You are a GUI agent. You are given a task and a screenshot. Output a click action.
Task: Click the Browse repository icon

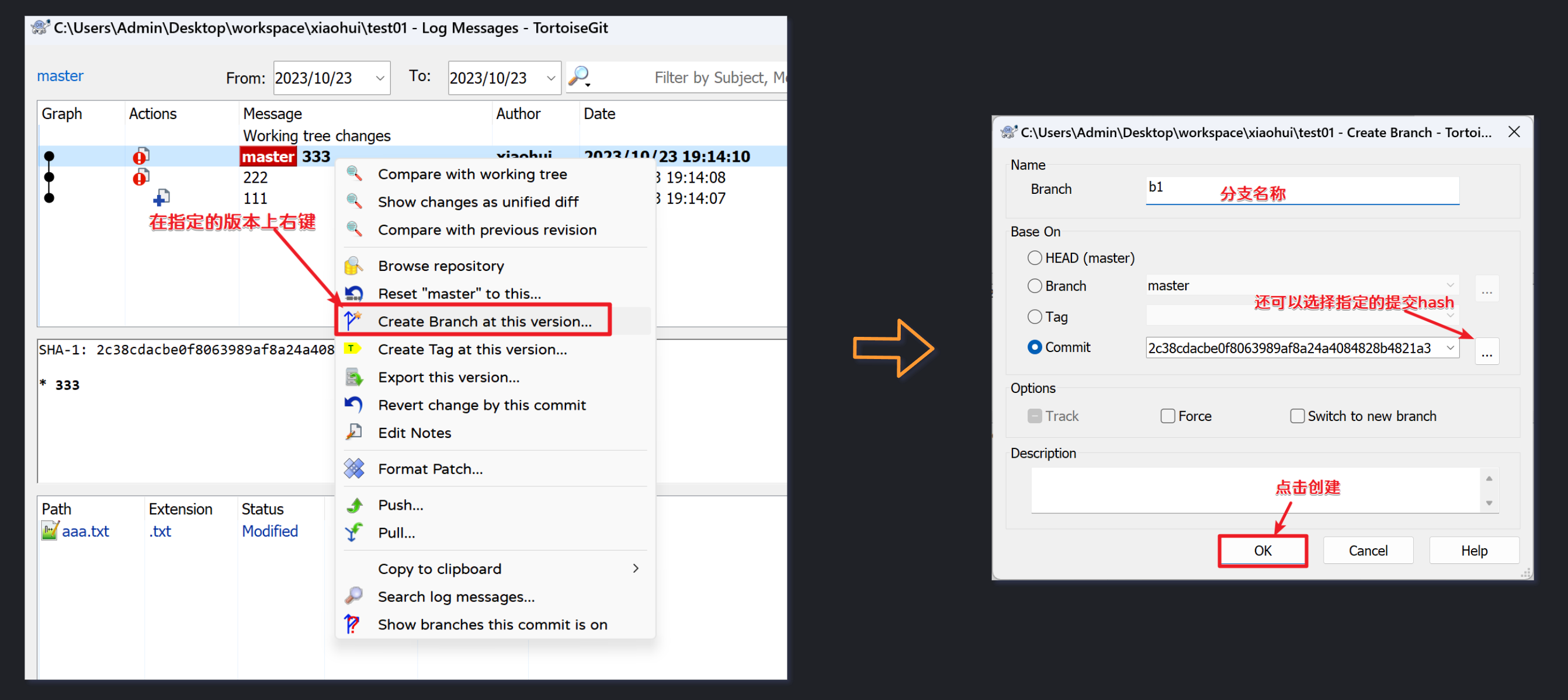click(353, 266)
